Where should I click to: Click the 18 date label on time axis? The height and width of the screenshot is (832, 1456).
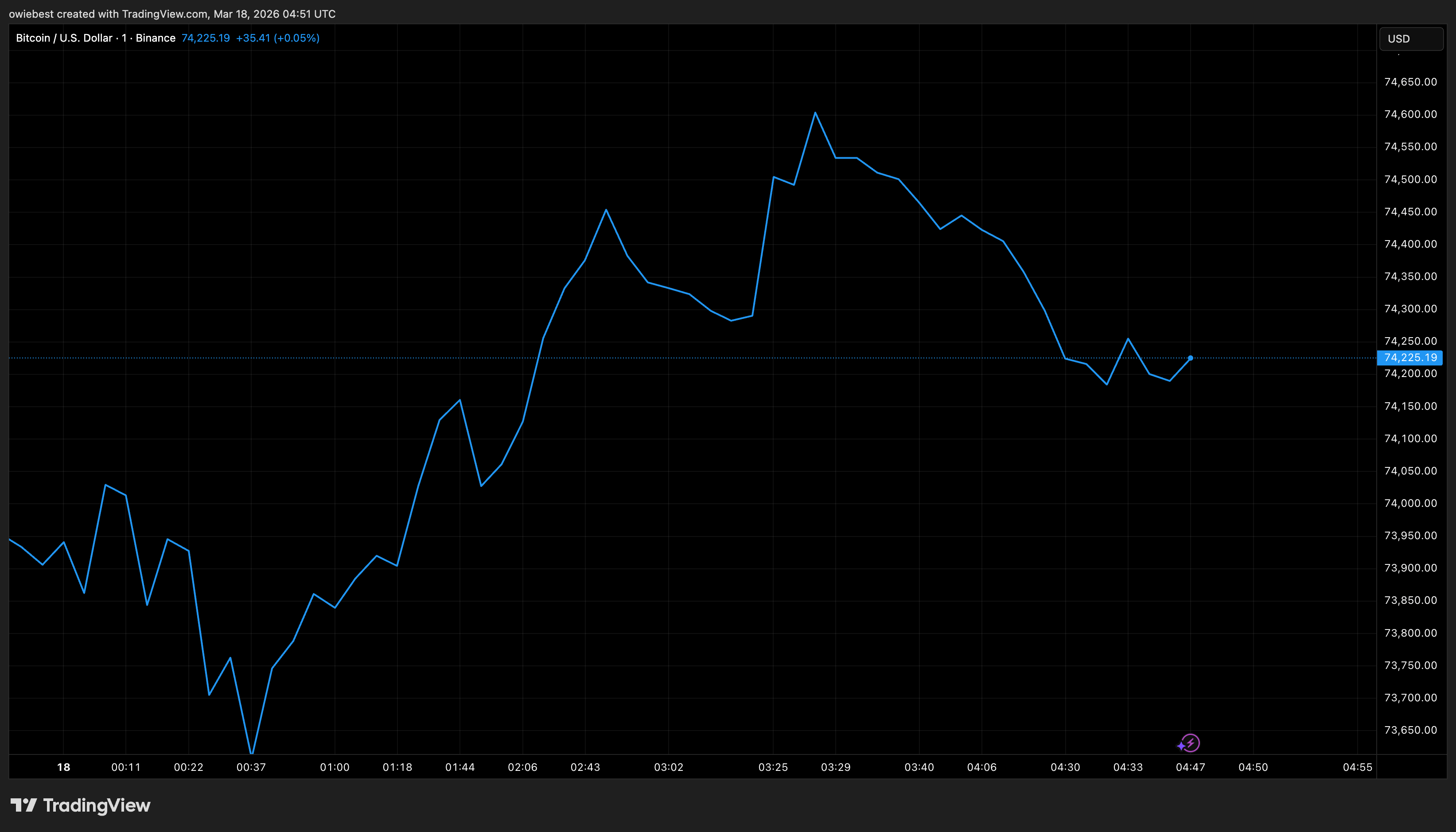click(x=63, y=767)
